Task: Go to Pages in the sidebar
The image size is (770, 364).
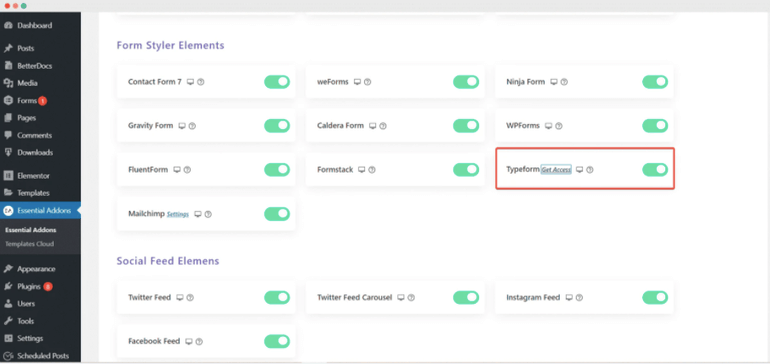Action: point(40,118)
